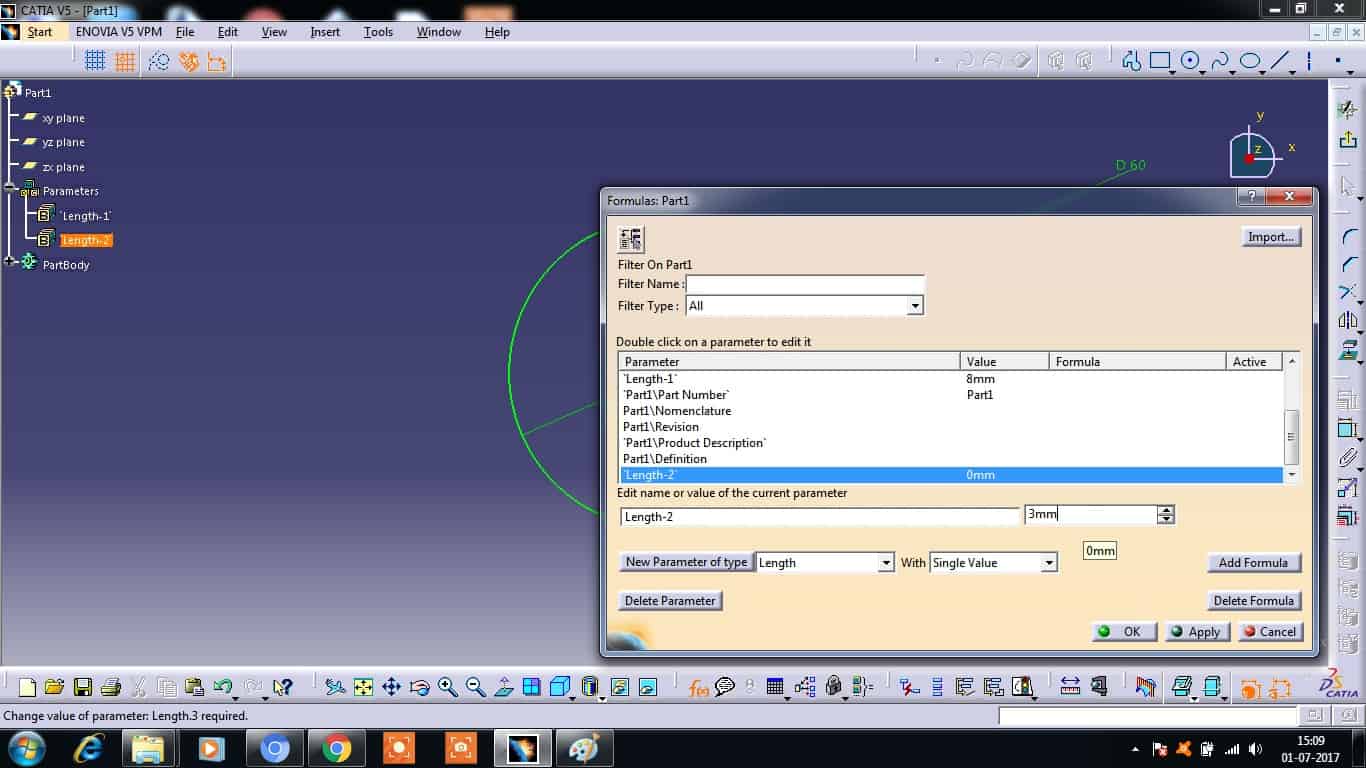This screenshot has width=1366, height=768.
Task: Select the Mirror tool in right toolbar
Action: (x=1348, y=321)
